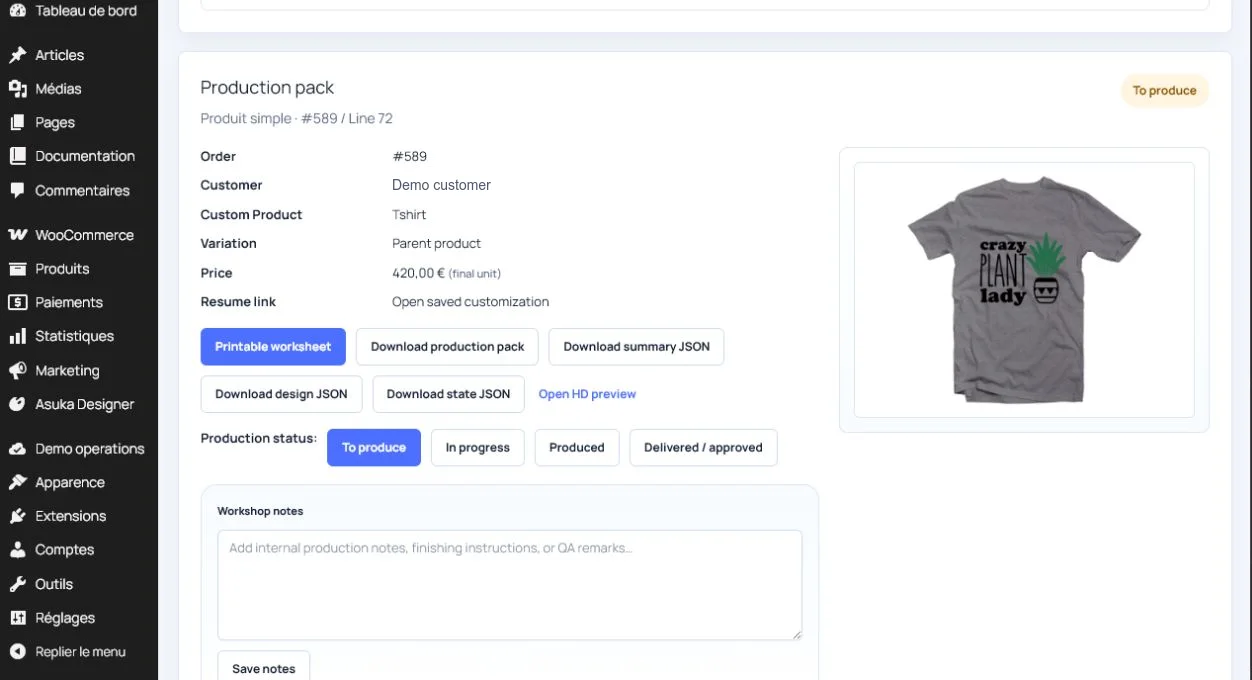The width and height of the screenshot is (1252, 680).
Task: Click the Comptes user icon
Action: click(17, 550)
